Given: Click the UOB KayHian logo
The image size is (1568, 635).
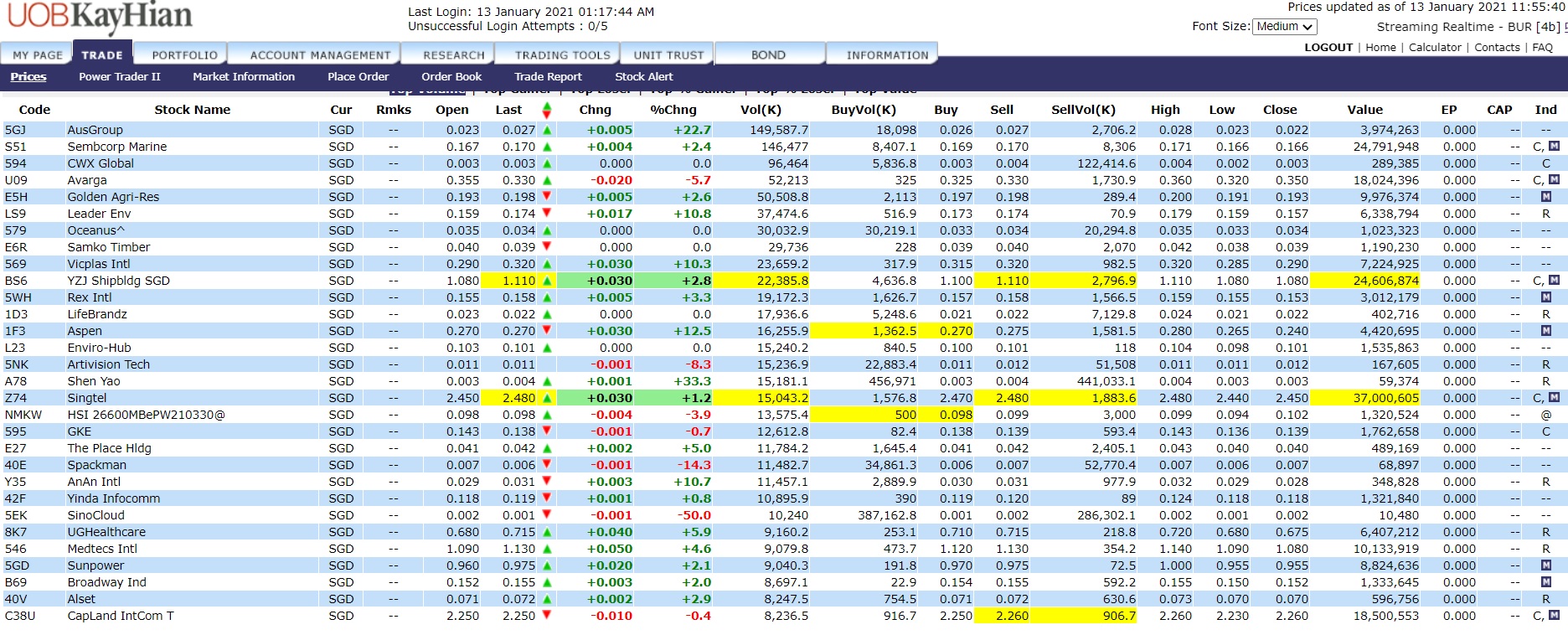Looking at the screenshot, I should (100, 18).
